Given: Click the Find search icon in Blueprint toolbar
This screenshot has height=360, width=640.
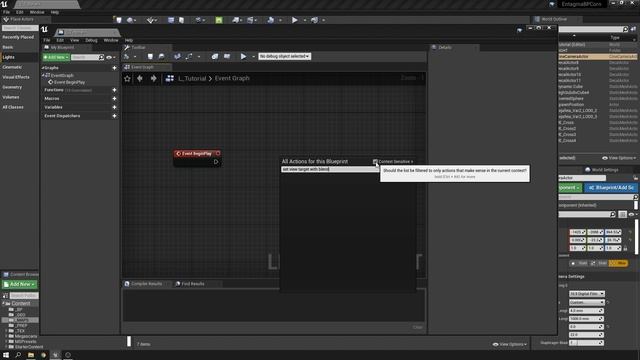Looking at the screenshot, I should click(x=177, y=56).
